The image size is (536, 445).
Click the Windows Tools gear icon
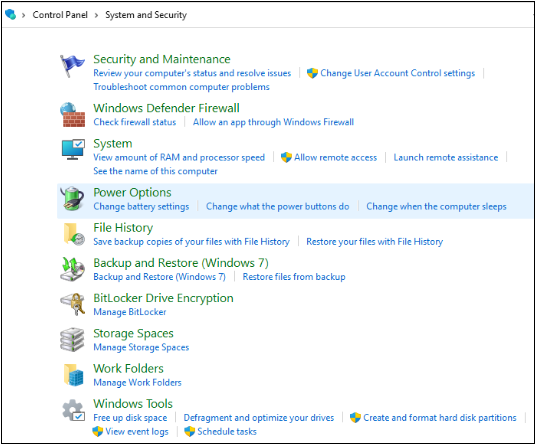pyautogui.click(x=73, y=410)
